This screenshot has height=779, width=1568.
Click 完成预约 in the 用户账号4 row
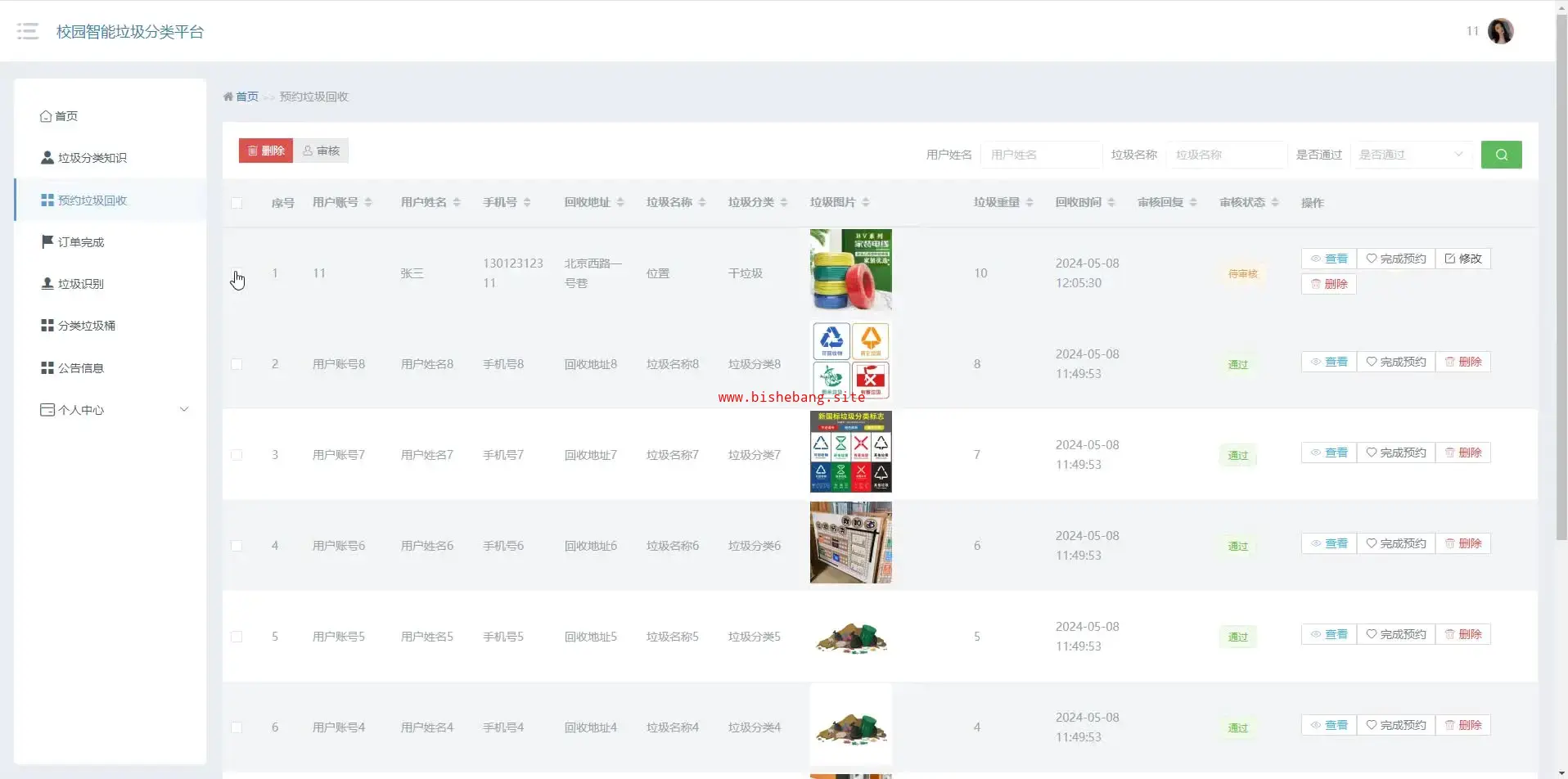tap(1396, 725)
